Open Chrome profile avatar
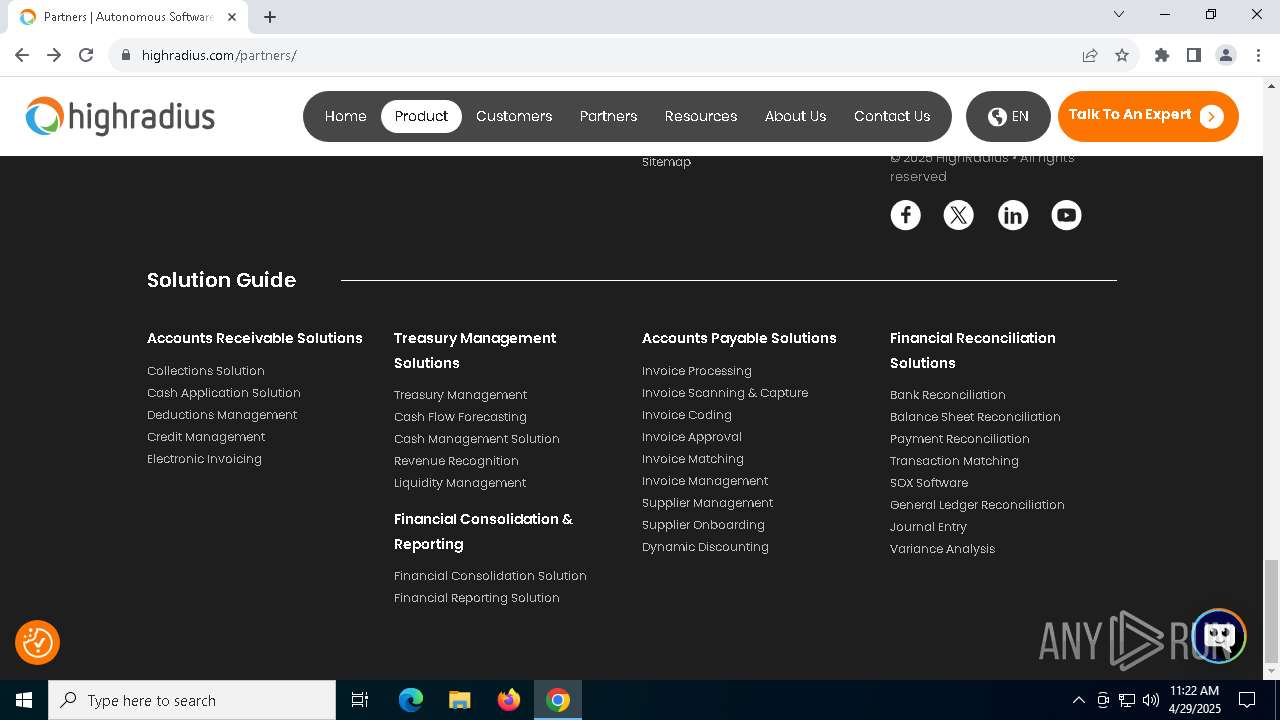The height and width of the screenshot is (720, 1280). (x=1226, y=55)
